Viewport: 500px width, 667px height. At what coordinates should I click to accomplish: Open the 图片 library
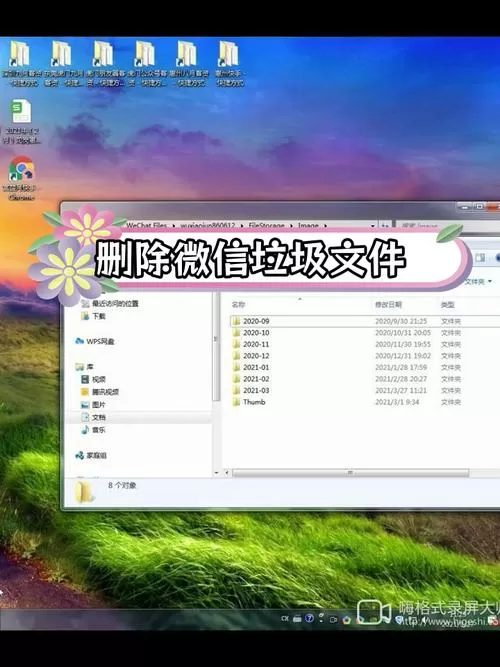[x=94, y=405]
